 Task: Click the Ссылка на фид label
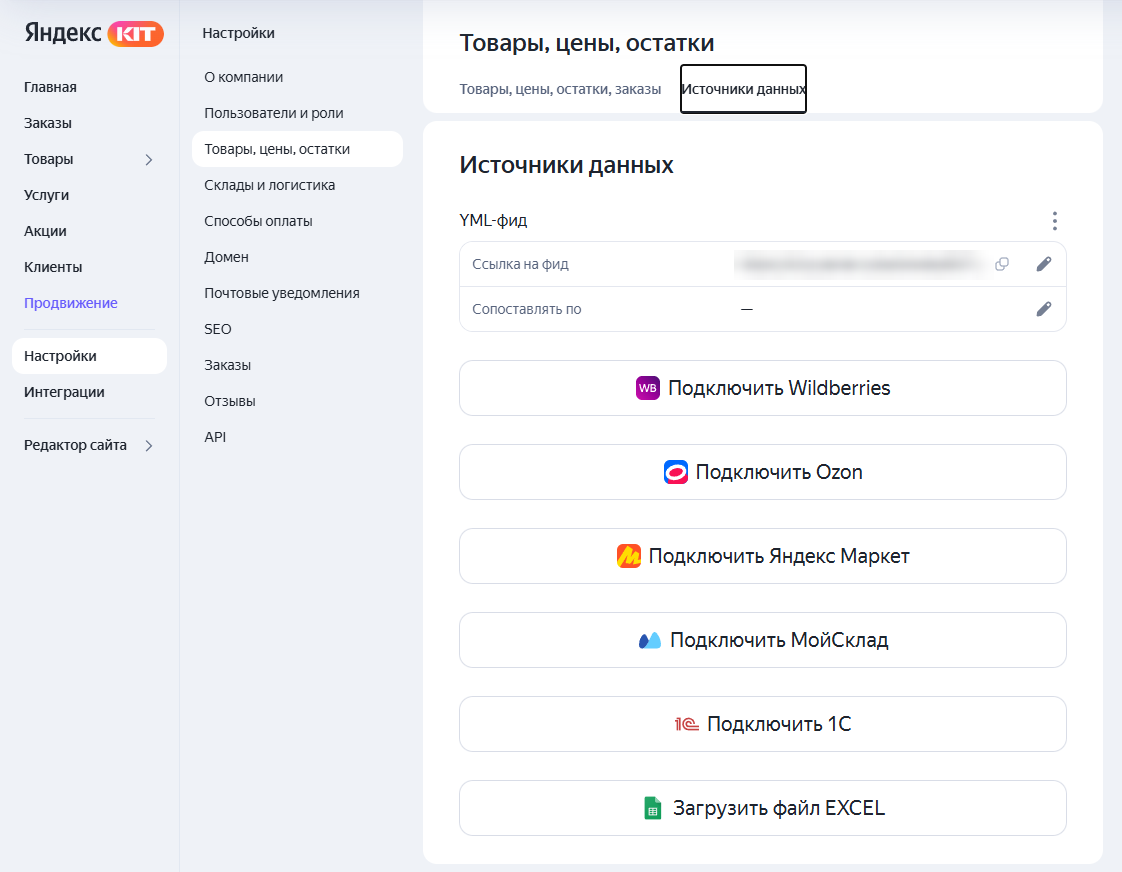(520, 264)
